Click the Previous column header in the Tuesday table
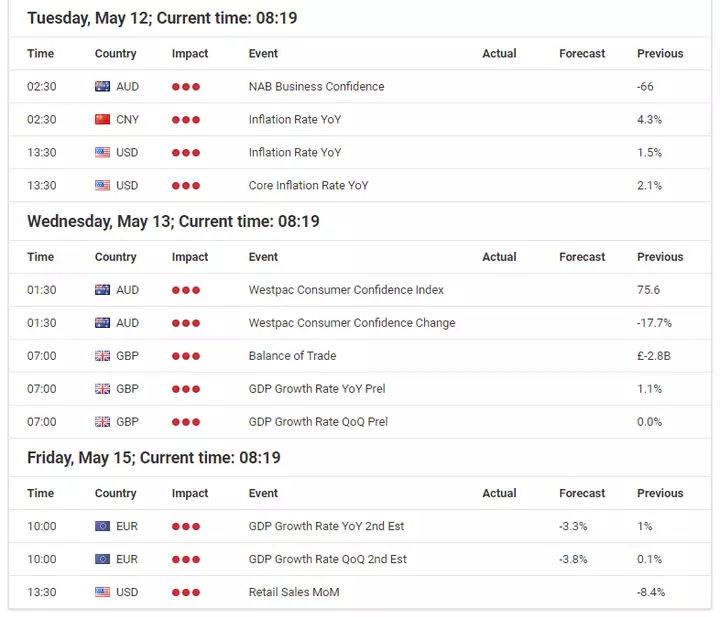This screenshot has height=617, width=720. [x=660, y=53]
